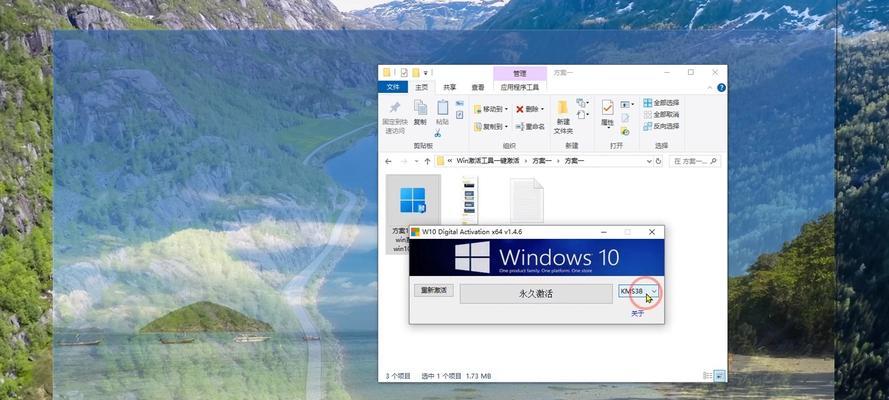
Task: Click the status text 选中 1 个项目 1.73 MB
Action: coord(456,376)
